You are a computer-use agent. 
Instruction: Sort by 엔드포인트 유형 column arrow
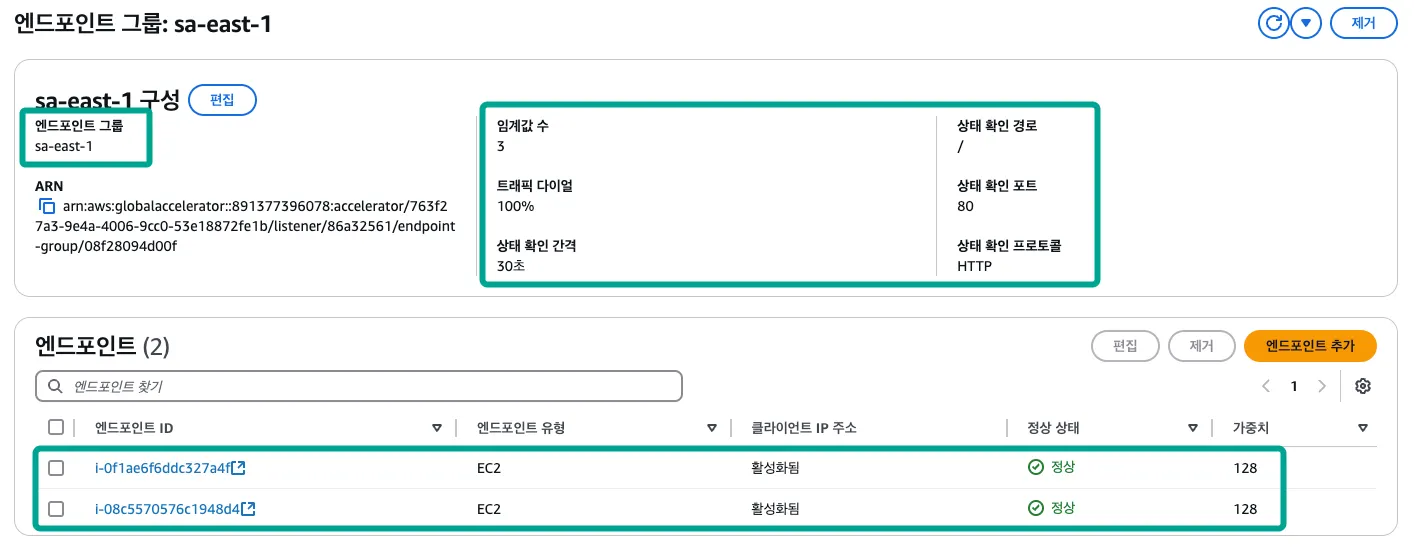click(x=712, y=428)
